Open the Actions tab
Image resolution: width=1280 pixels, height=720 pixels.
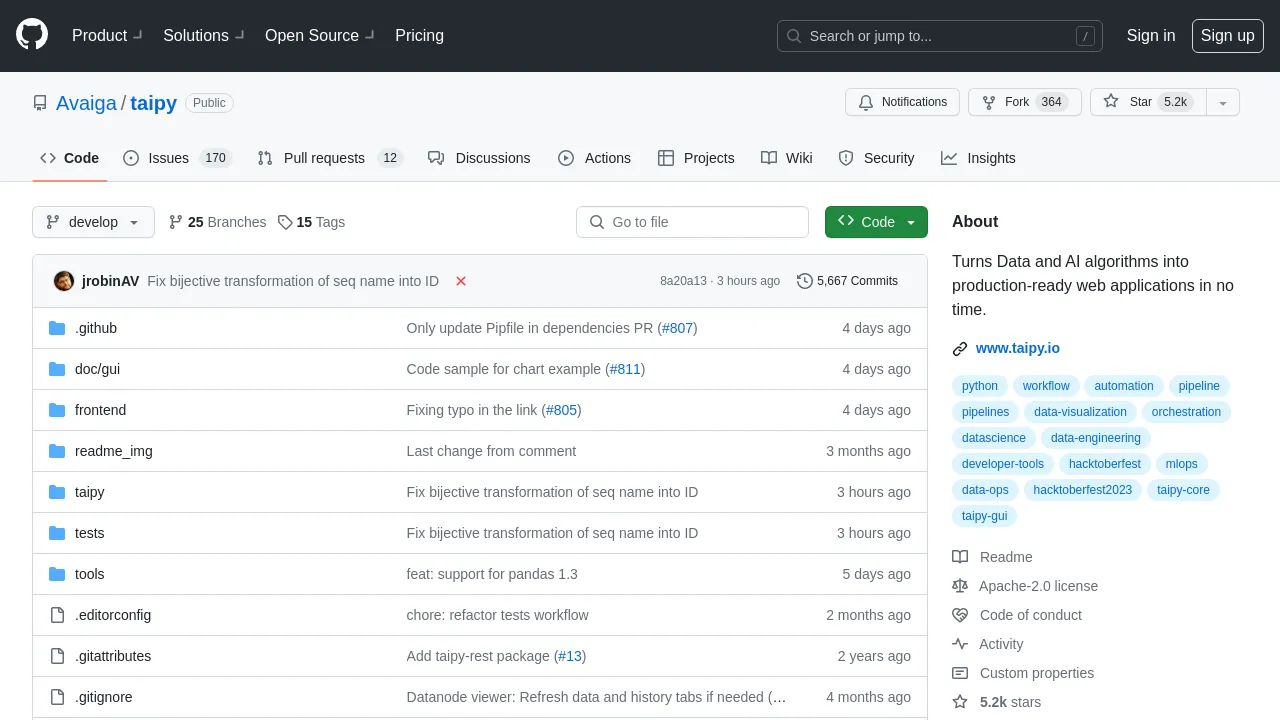[594, 158]
